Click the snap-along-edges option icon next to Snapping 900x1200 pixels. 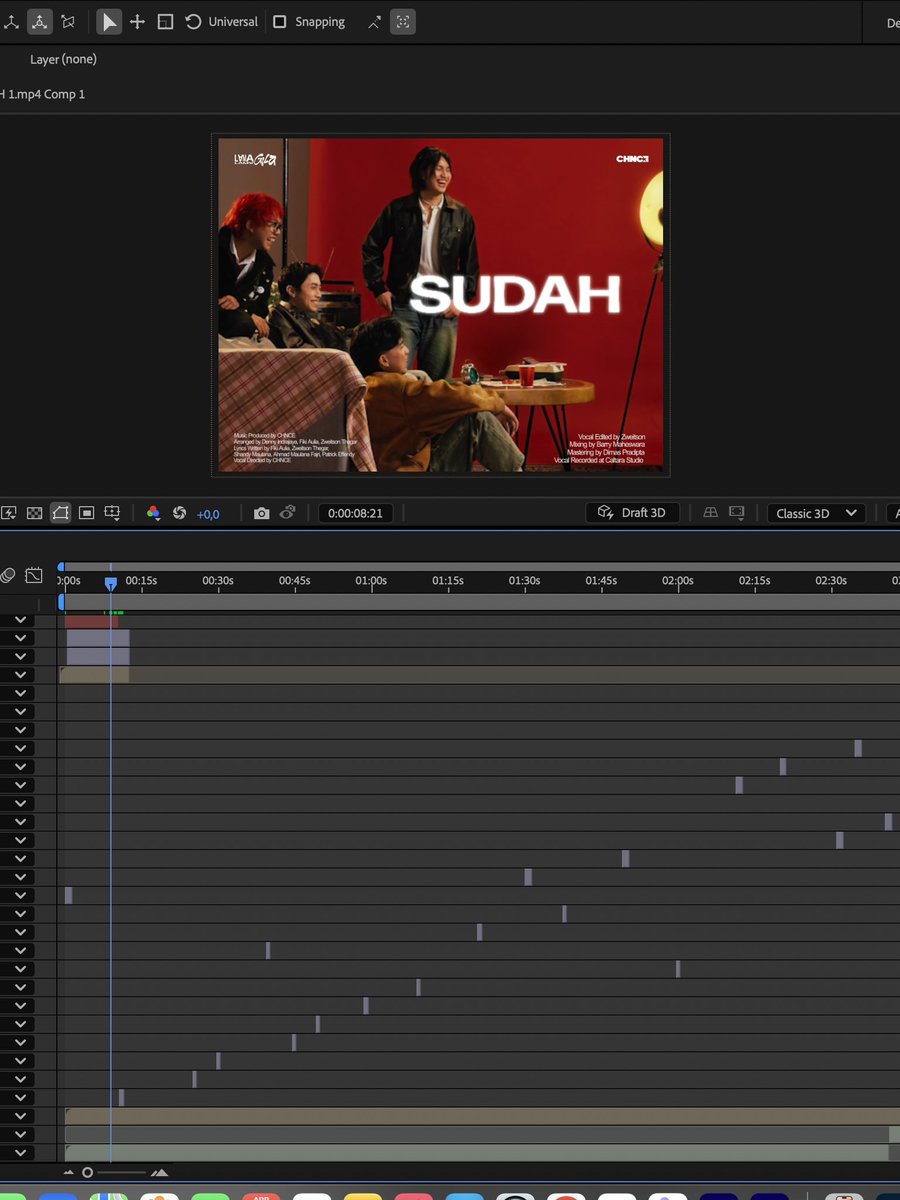tap(374, 22)
